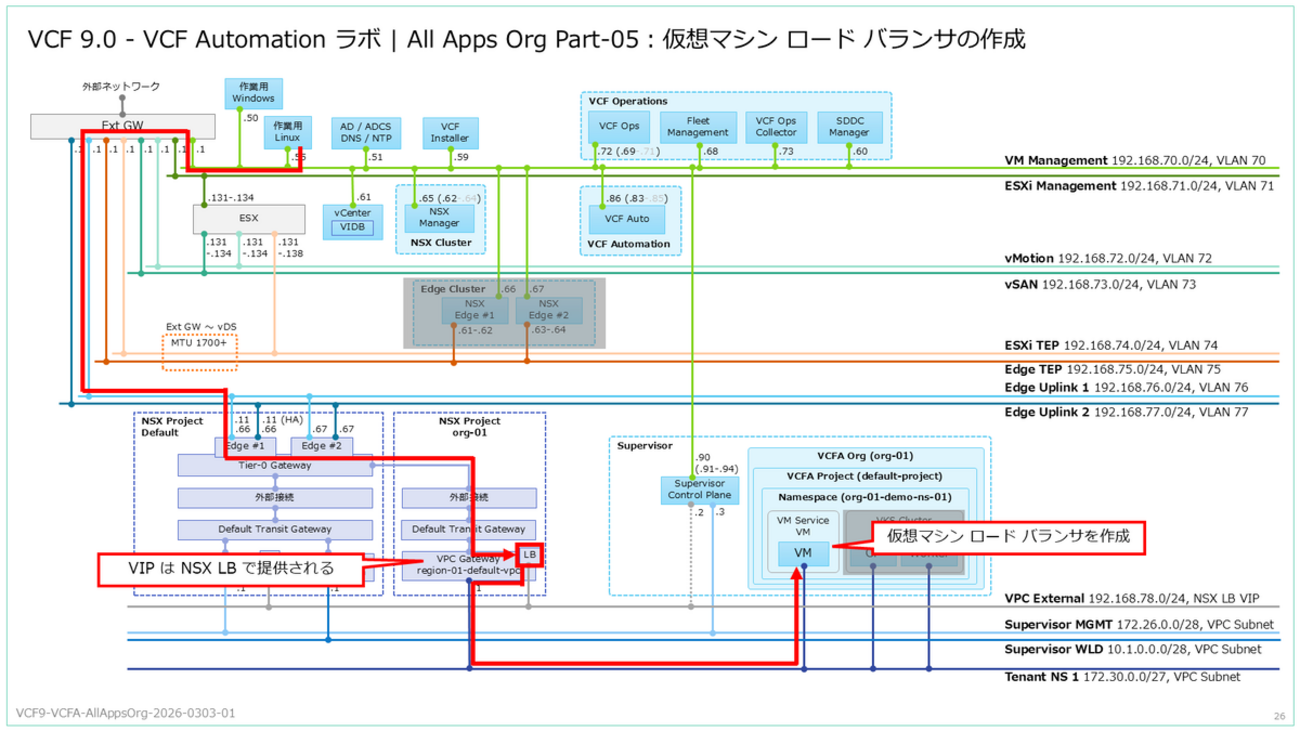Screen dimensions: 1300x731
Task: Click VM Management 192.168.70.0/24 label
Action: tap(1135, 160)
